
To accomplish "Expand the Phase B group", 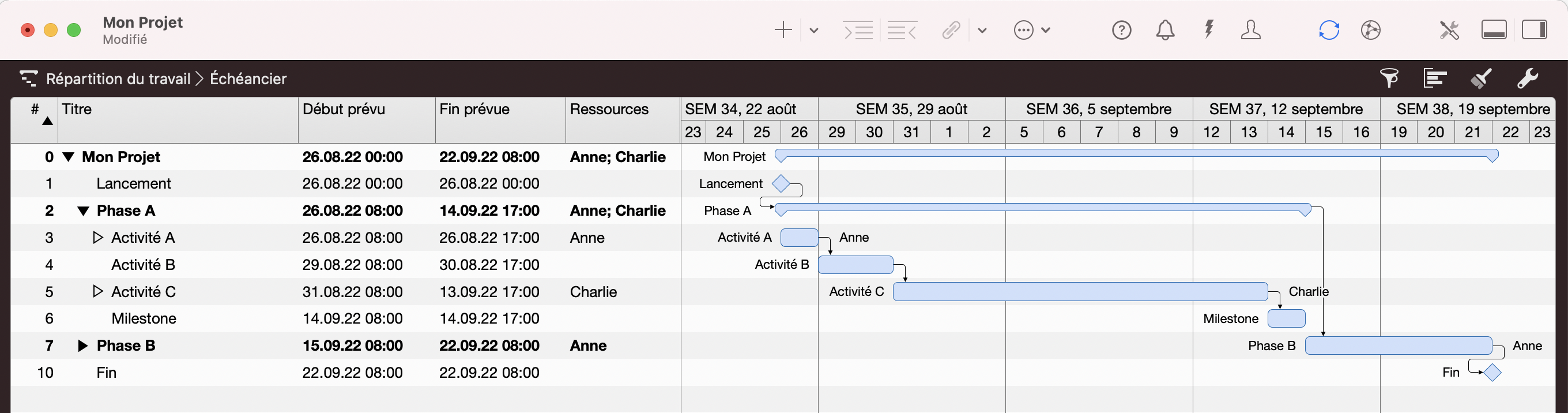I will pyautogui.click(x=84, y=346).
